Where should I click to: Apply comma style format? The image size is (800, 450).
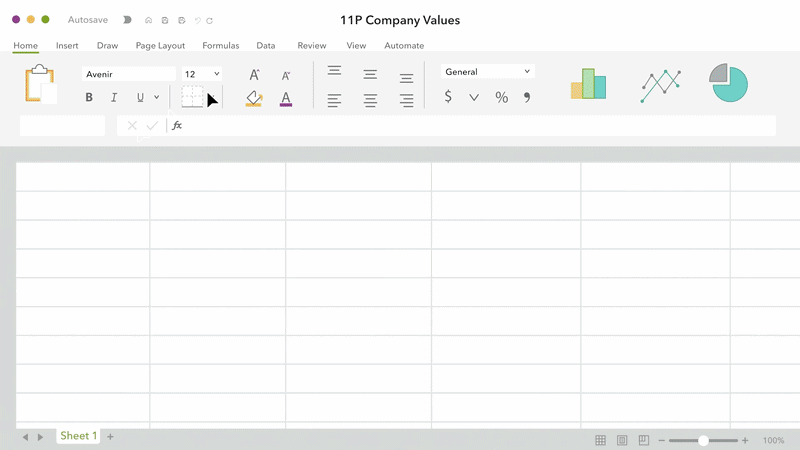pyautogui.click(x=527, y=97)
